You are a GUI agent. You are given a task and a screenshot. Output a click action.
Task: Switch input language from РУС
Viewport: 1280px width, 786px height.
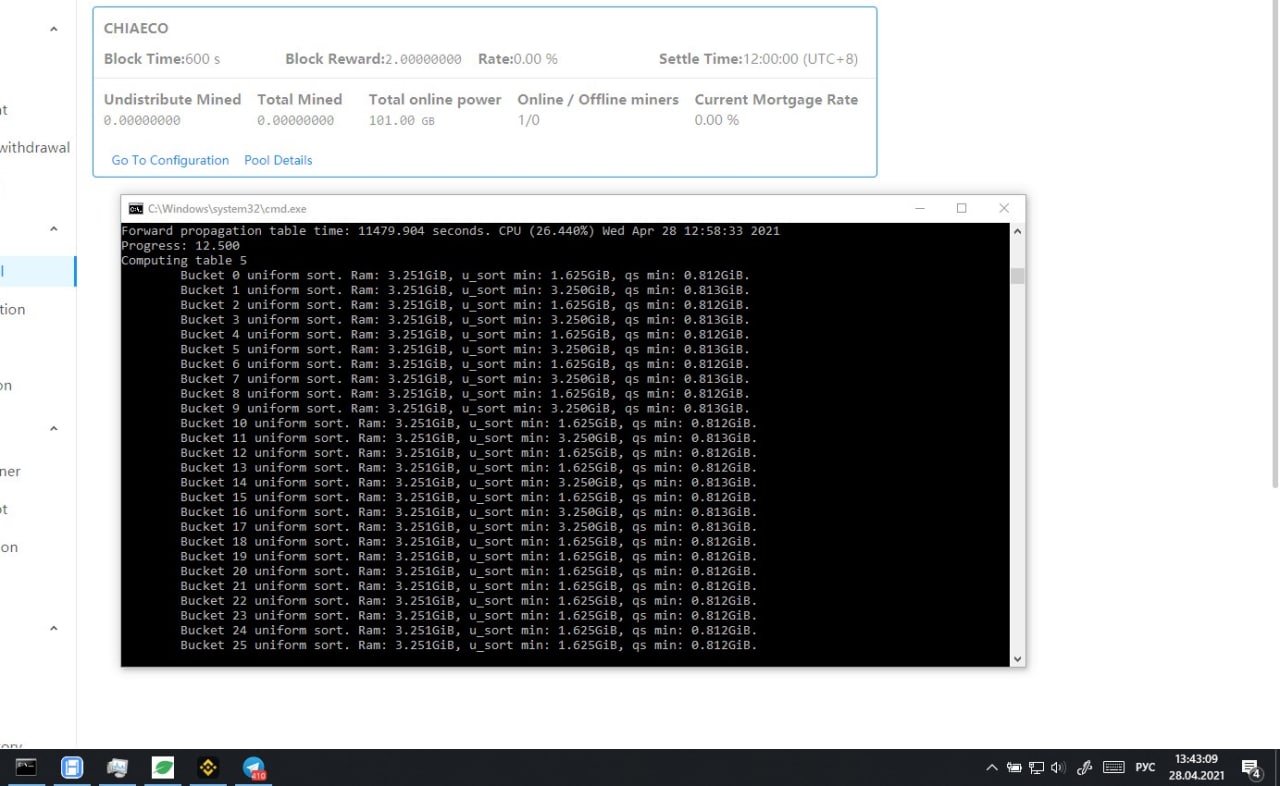pyautogui.click(x=1146, y=768)
